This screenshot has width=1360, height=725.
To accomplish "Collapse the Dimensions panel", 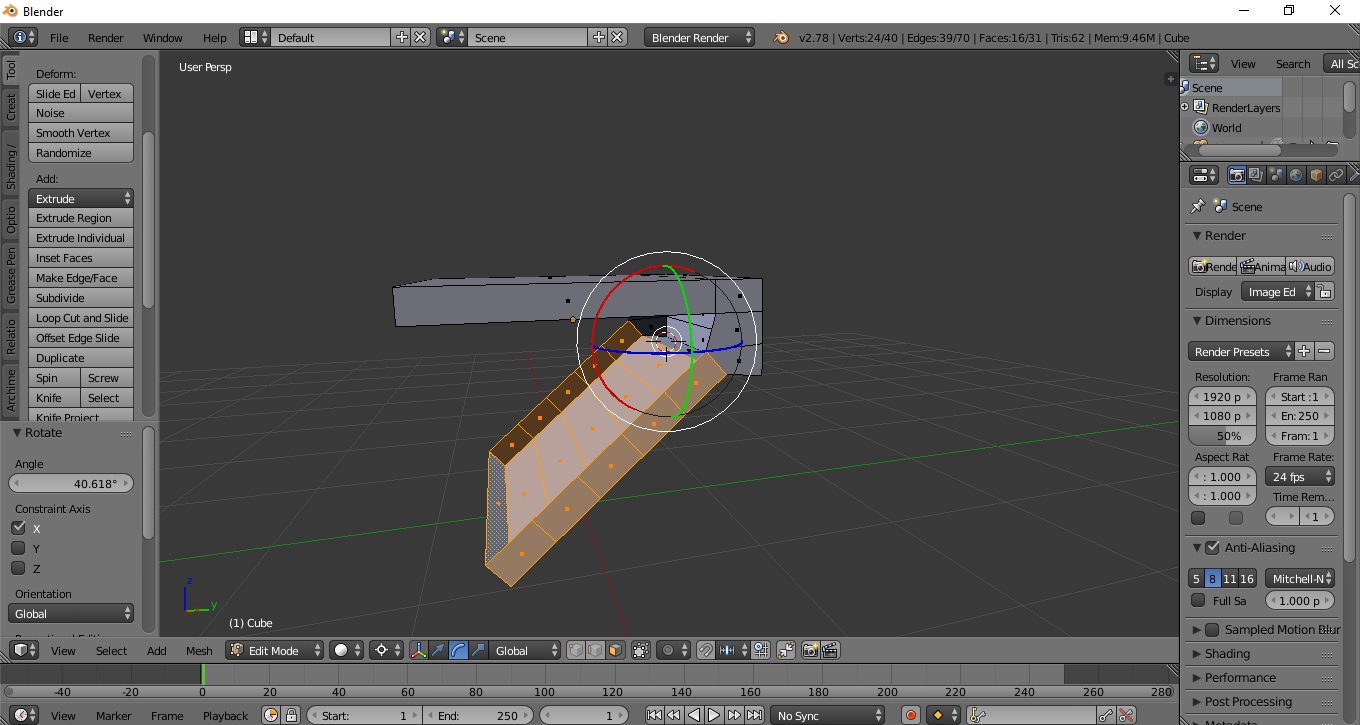I will coord(1197,320).
